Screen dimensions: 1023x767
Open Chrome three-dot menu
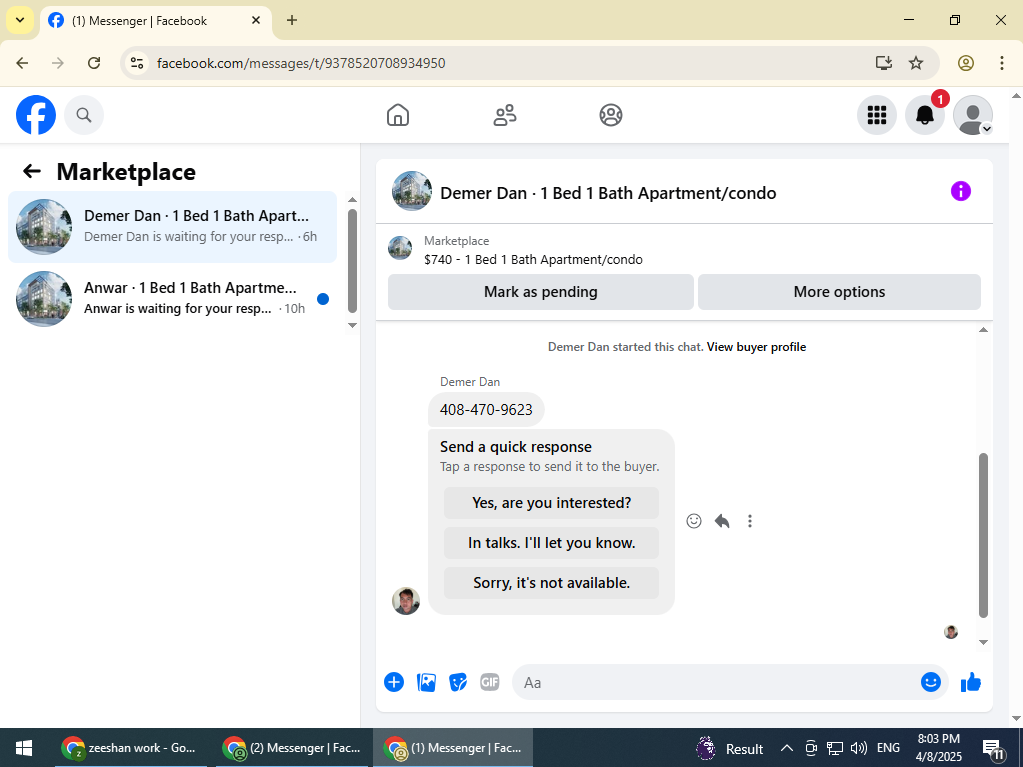click(x=1001, y=63)
